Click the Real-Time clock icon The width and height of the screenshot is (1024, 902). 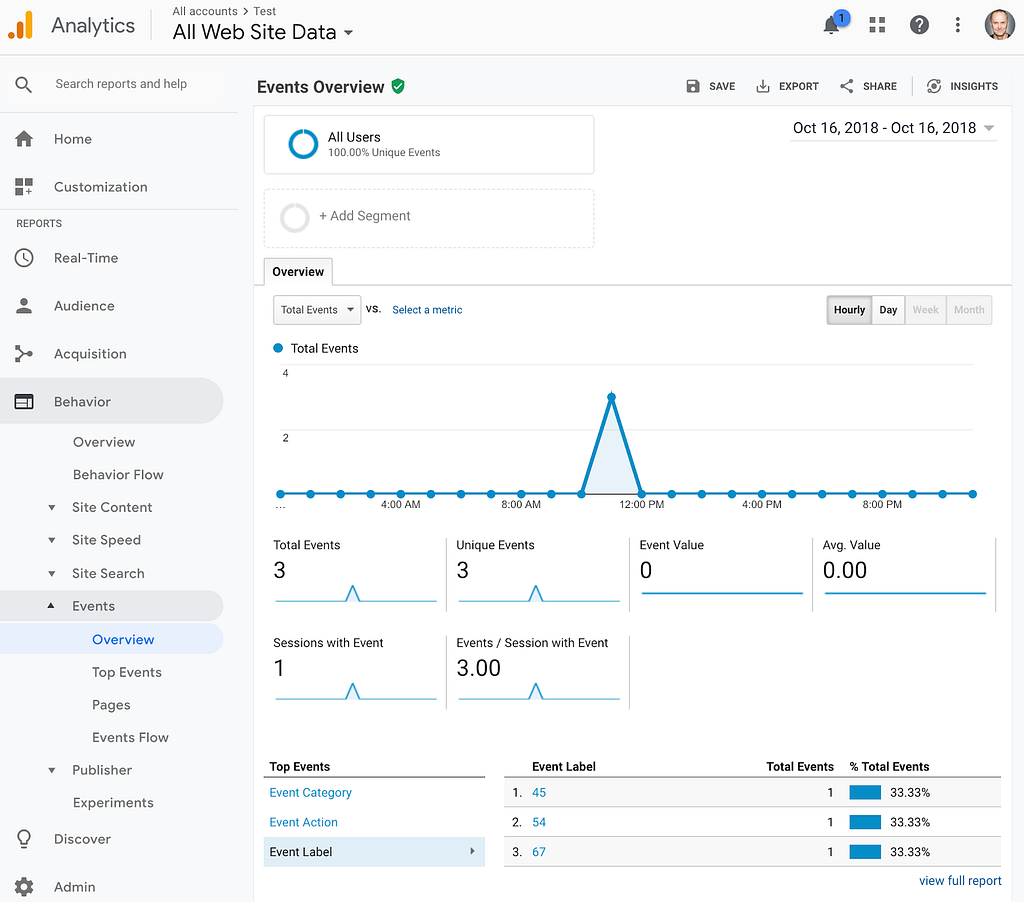(24, 258)
